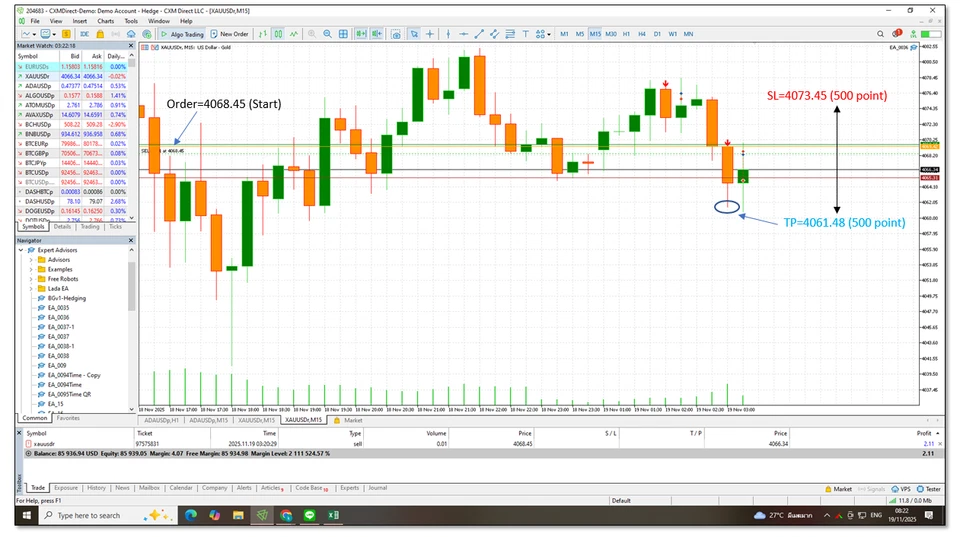
Task: Open Microsoft Edge from the taskbar
Action: (191, 516)
